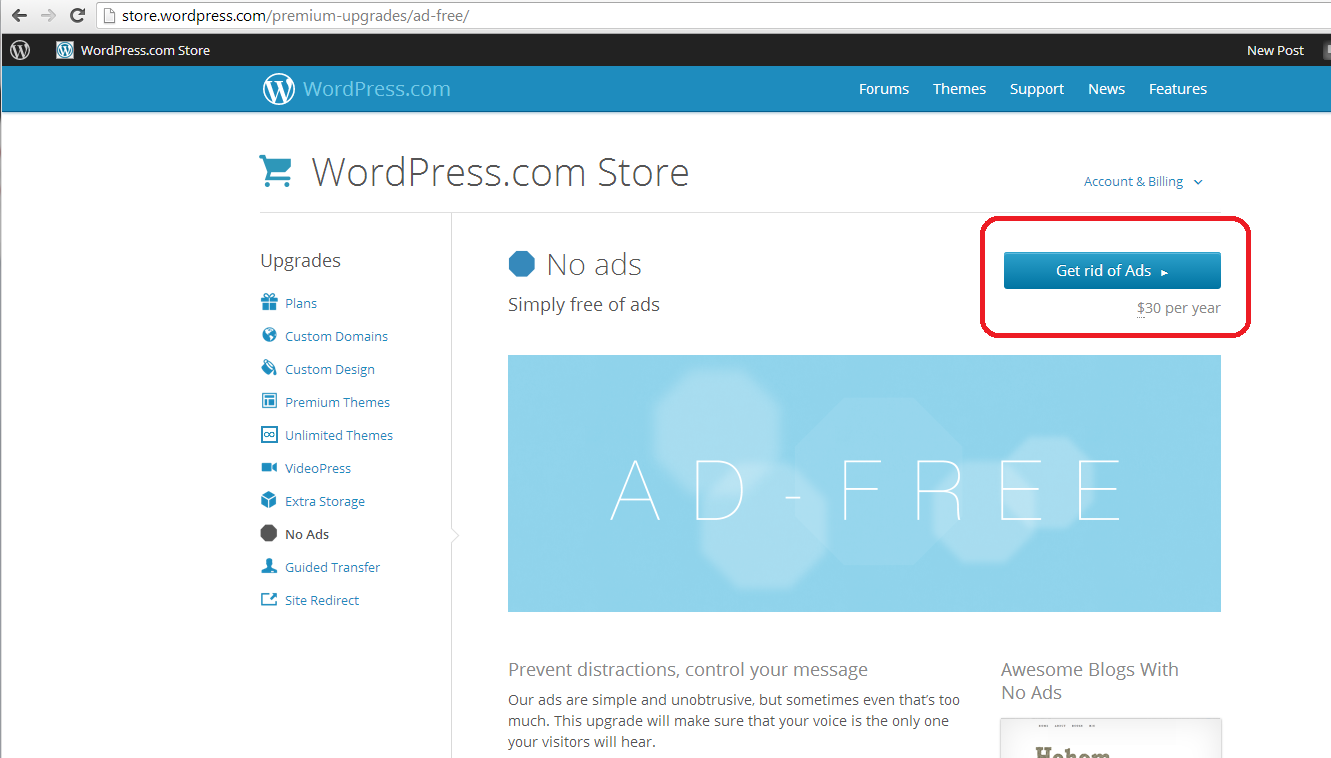
Task: Click the Premium Themes layout icon
Action: pyautogui.click(x=269, y=401)
